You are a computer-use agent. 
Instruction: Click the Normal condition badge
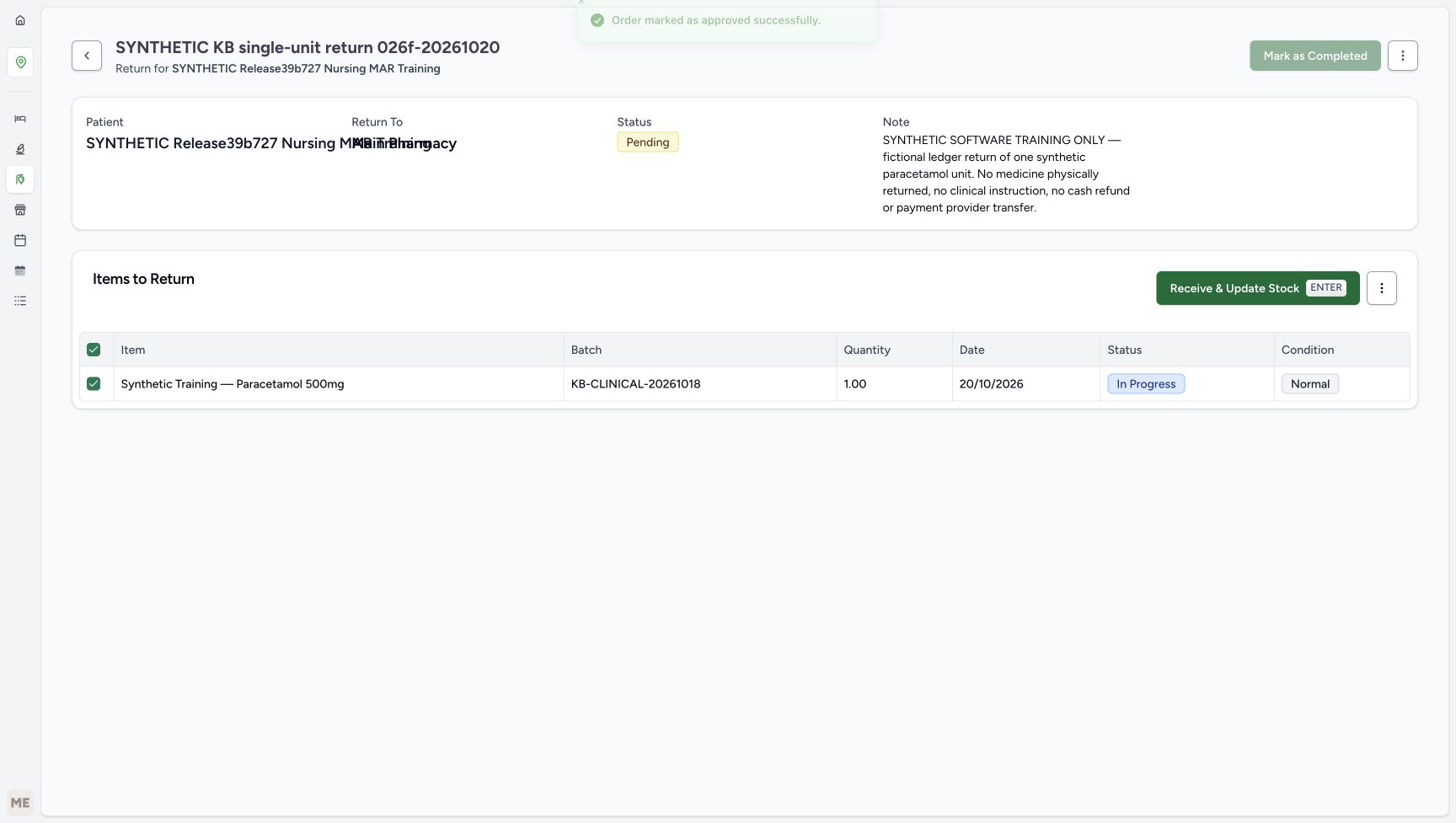pos(1309,384)
